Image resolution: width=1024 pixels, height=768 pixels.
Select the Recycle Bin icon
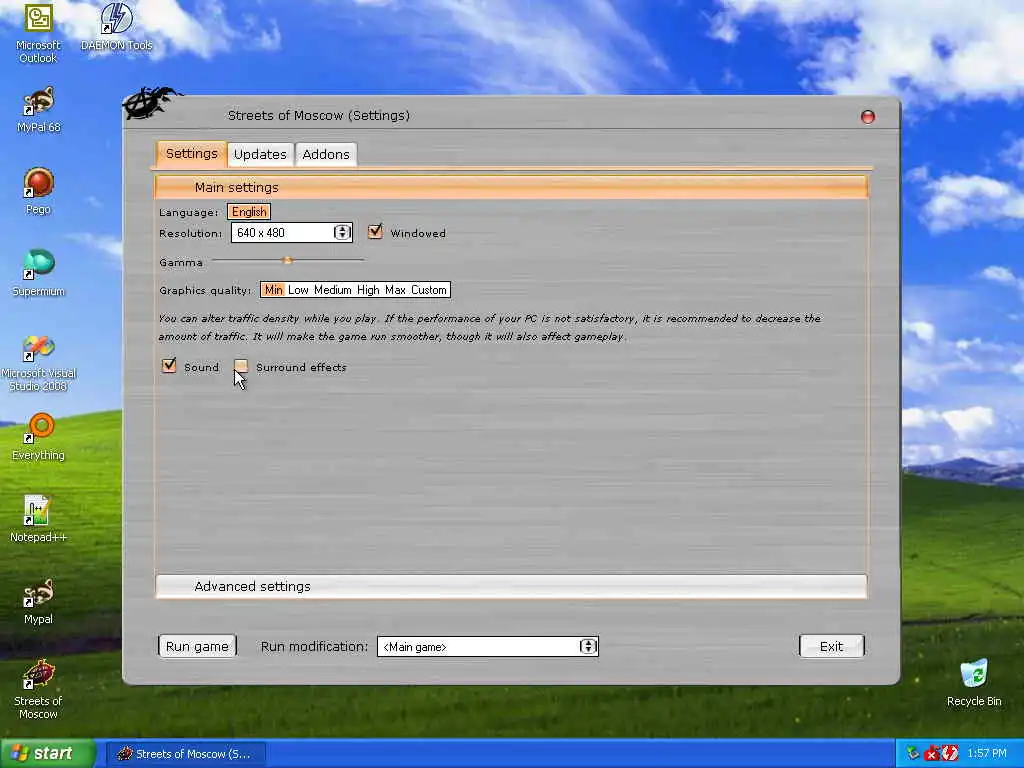(974, 683)
